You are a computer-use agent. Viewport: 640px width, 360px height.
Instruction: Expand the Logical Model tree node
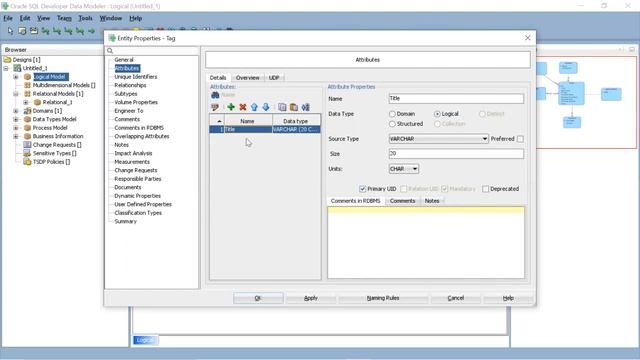16,77
